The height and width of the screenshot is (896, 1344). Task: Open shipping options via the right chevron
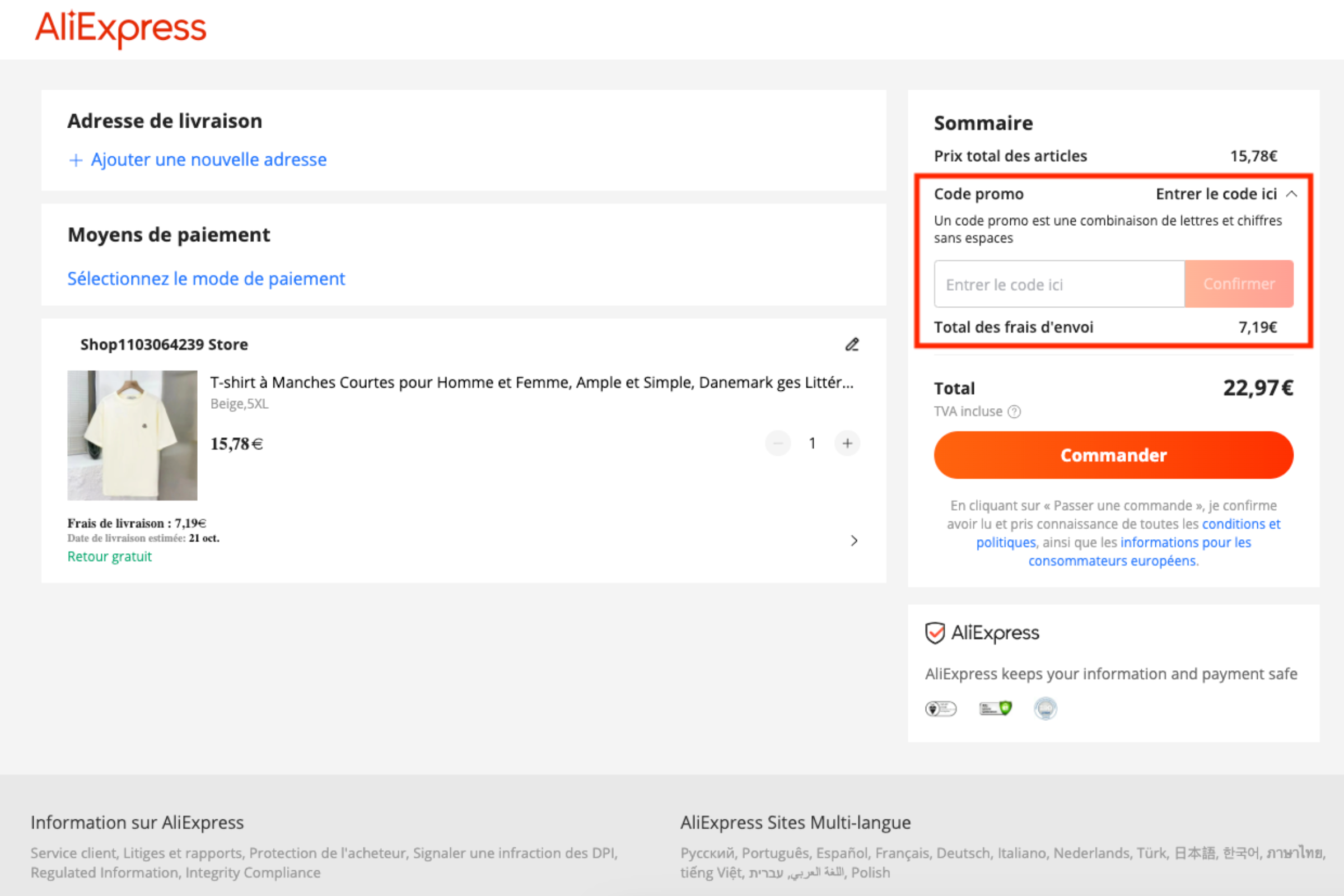click(855, 540)
